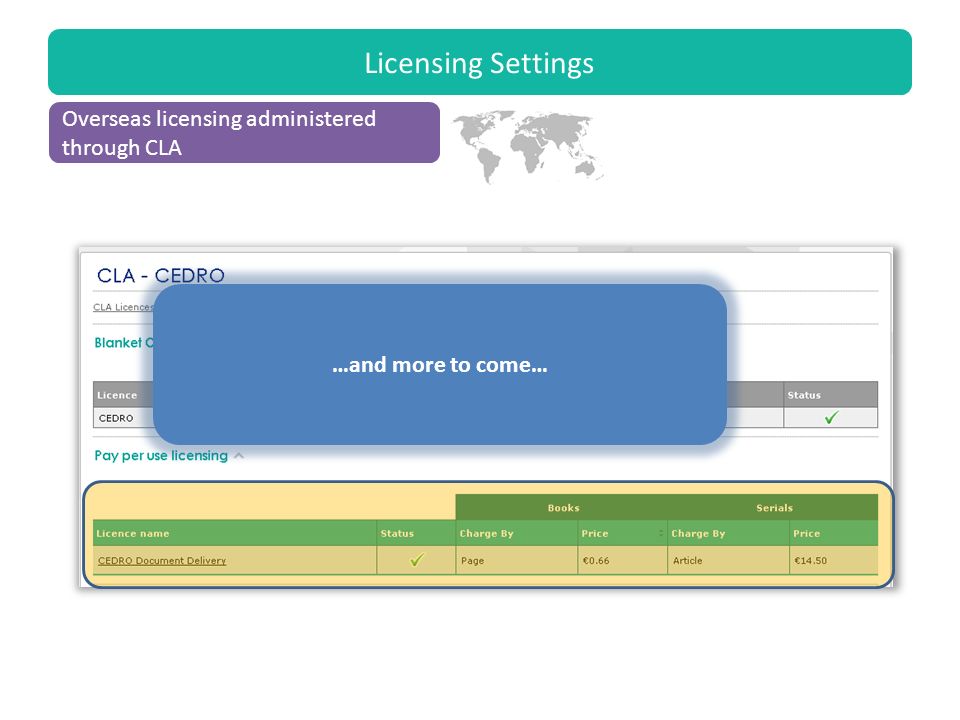This screenshot has width=960, height=720.
Task: Click the CEDRO licence cell in blanket table
Action: [x=124, y=418]
